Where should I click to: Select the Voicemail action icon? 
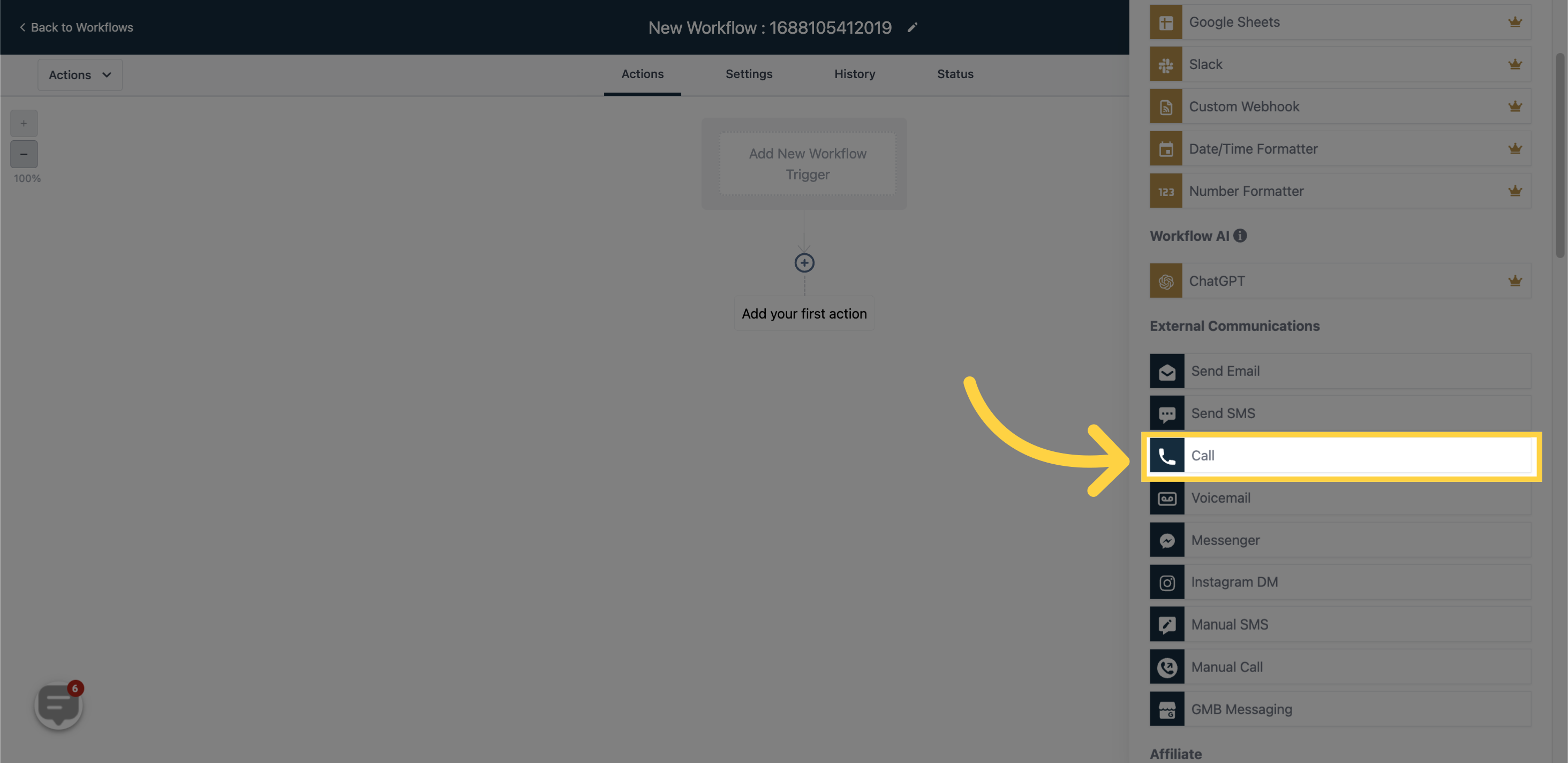[1167, 498]
